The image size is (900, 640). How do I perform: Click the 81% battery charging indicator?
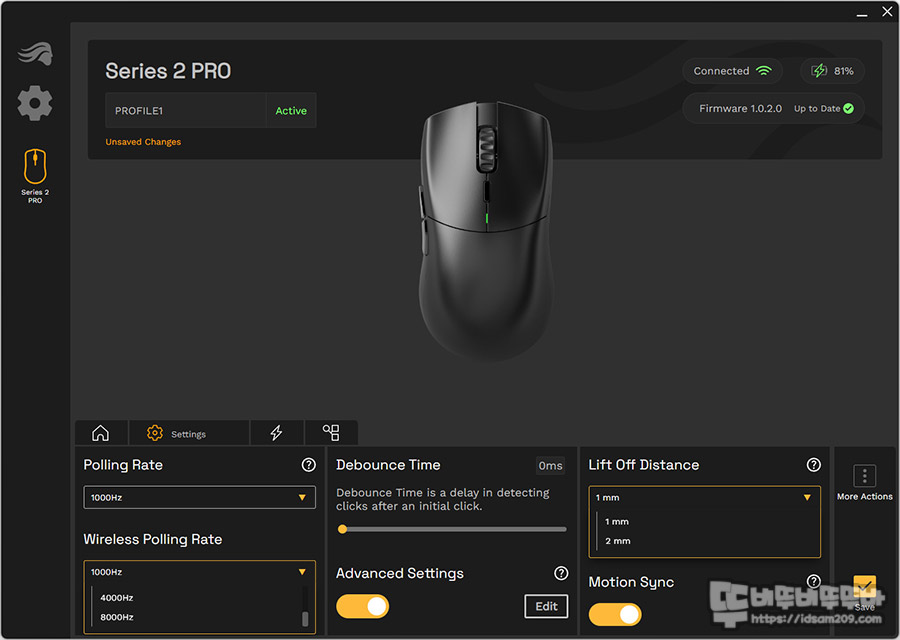click(832, 71)
